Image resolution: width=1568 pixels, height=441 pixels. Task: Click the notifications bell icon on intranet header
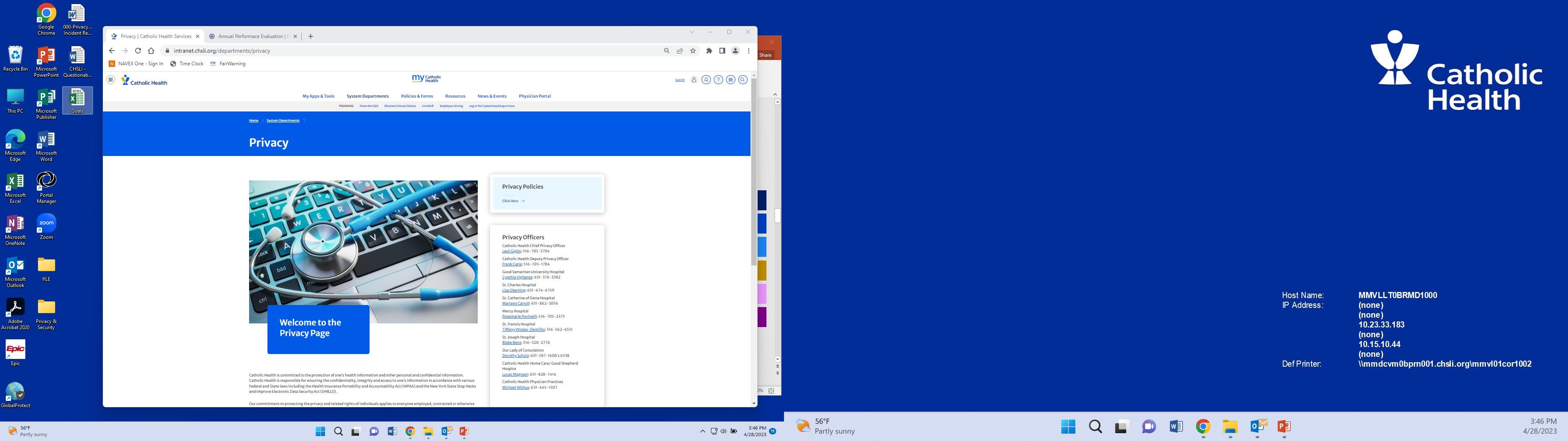[x=706, y=80]
